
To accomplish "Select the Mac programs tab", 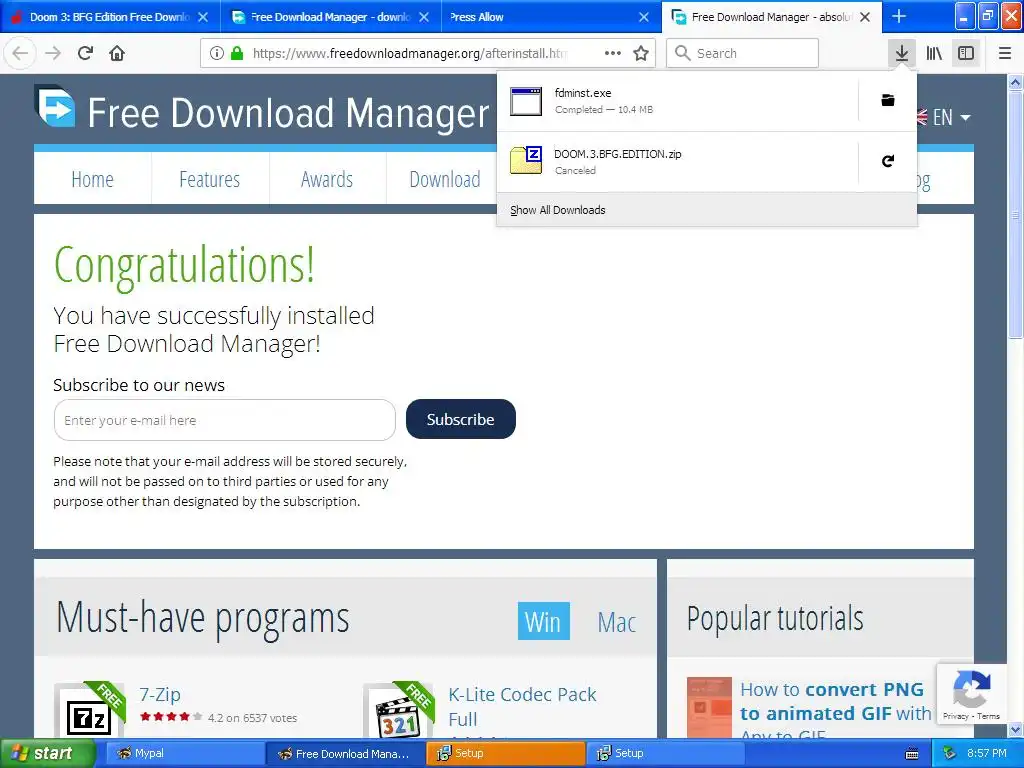I will coord(616,621).
